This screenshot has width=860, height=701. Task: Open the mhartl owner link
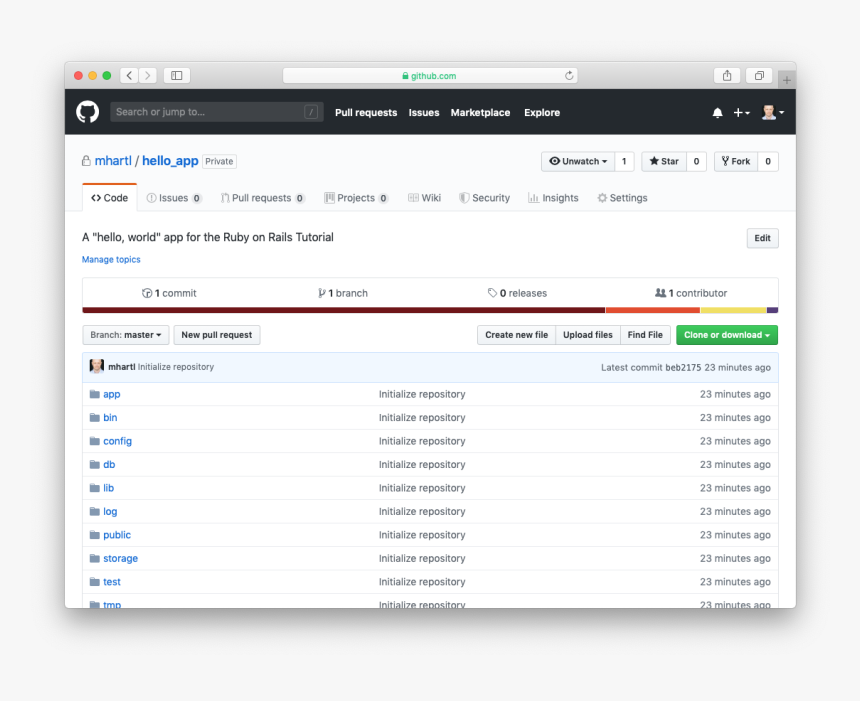113,161
